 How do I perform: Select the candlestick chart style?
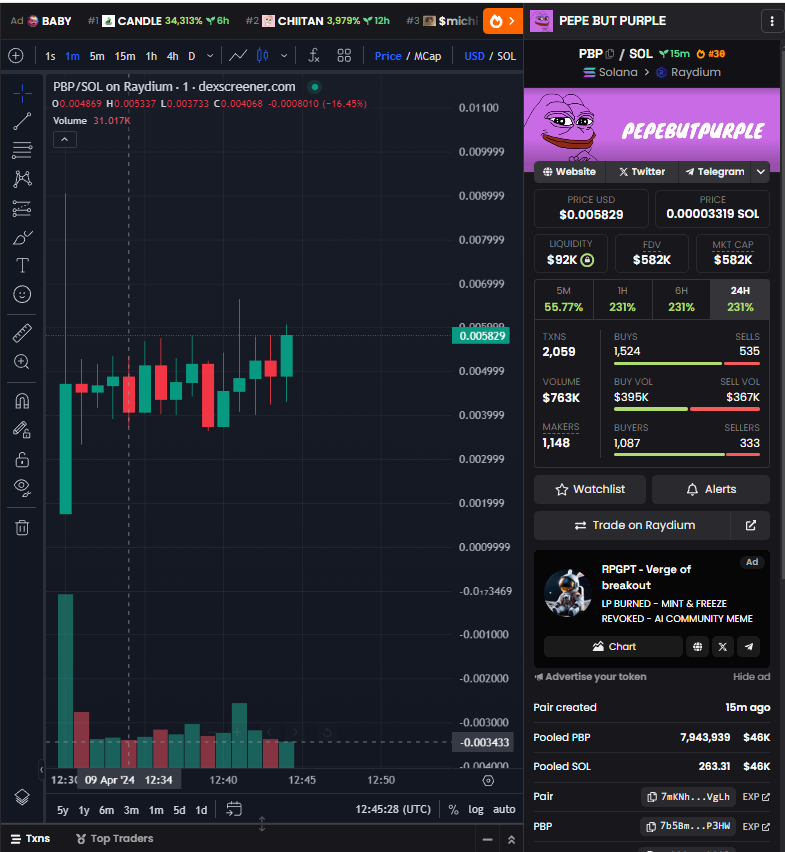263,55
